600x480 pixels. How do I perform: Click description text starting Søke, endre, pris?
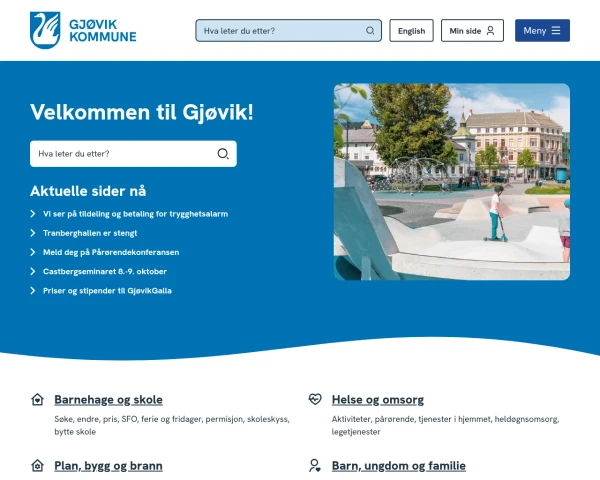click(172, 425)
